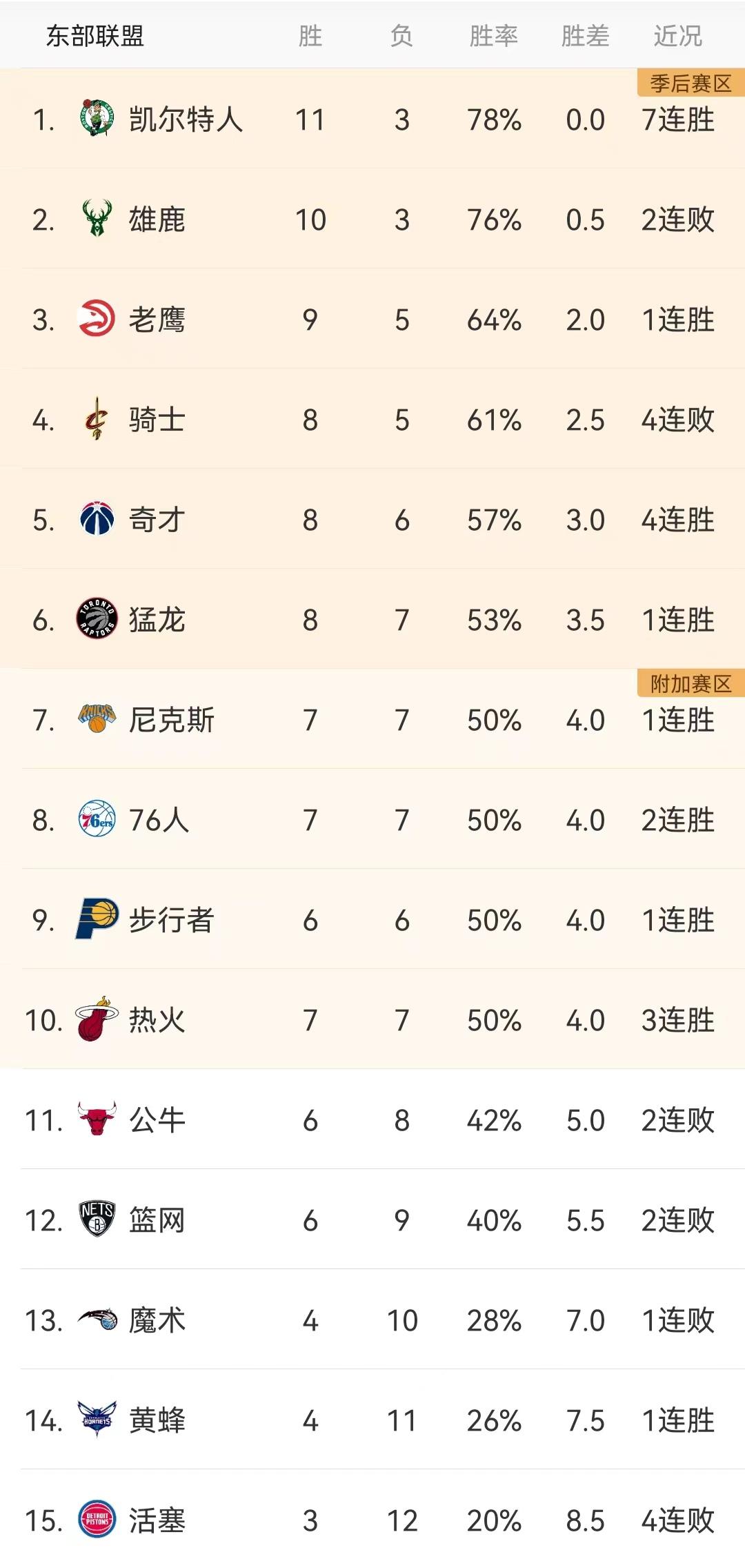This screenshot has height=1568, width=745.
Task: Tap the Bulls team logo
Action: pyautogui.click(x=97, y=1119)
